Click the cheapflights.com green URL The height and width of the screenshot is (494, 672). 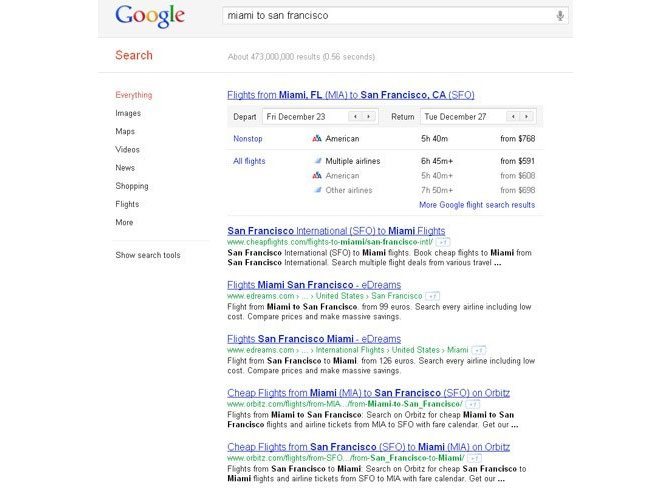[x=330, y=242]
